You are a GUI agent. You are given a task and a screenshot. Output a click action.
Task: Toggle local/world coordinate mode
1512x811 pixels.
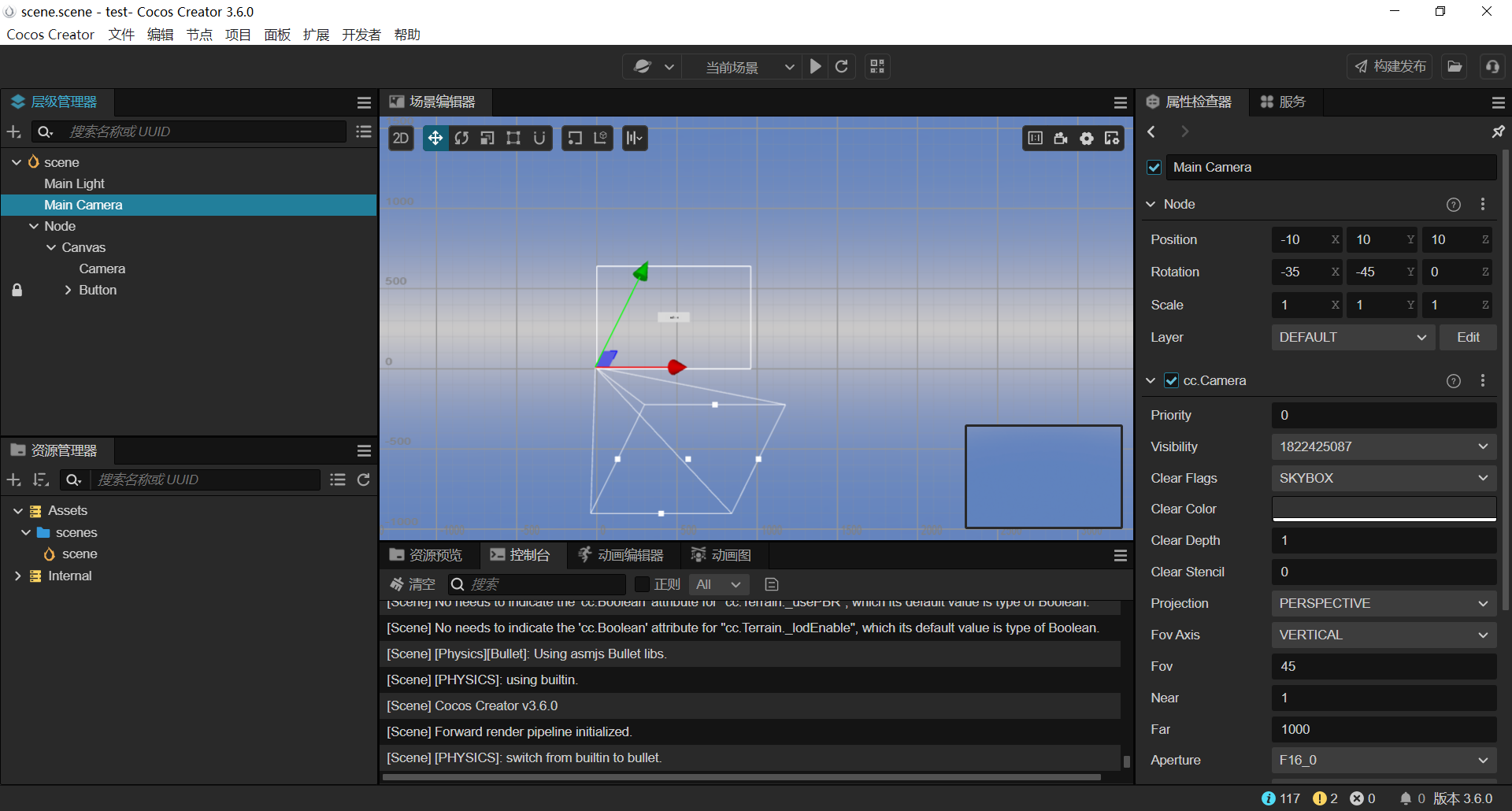600,139
